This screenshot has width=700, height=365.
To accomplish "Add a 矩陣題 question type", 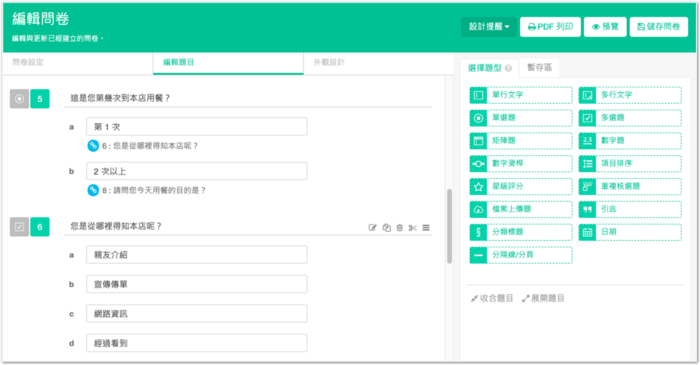I will [521, 141].
